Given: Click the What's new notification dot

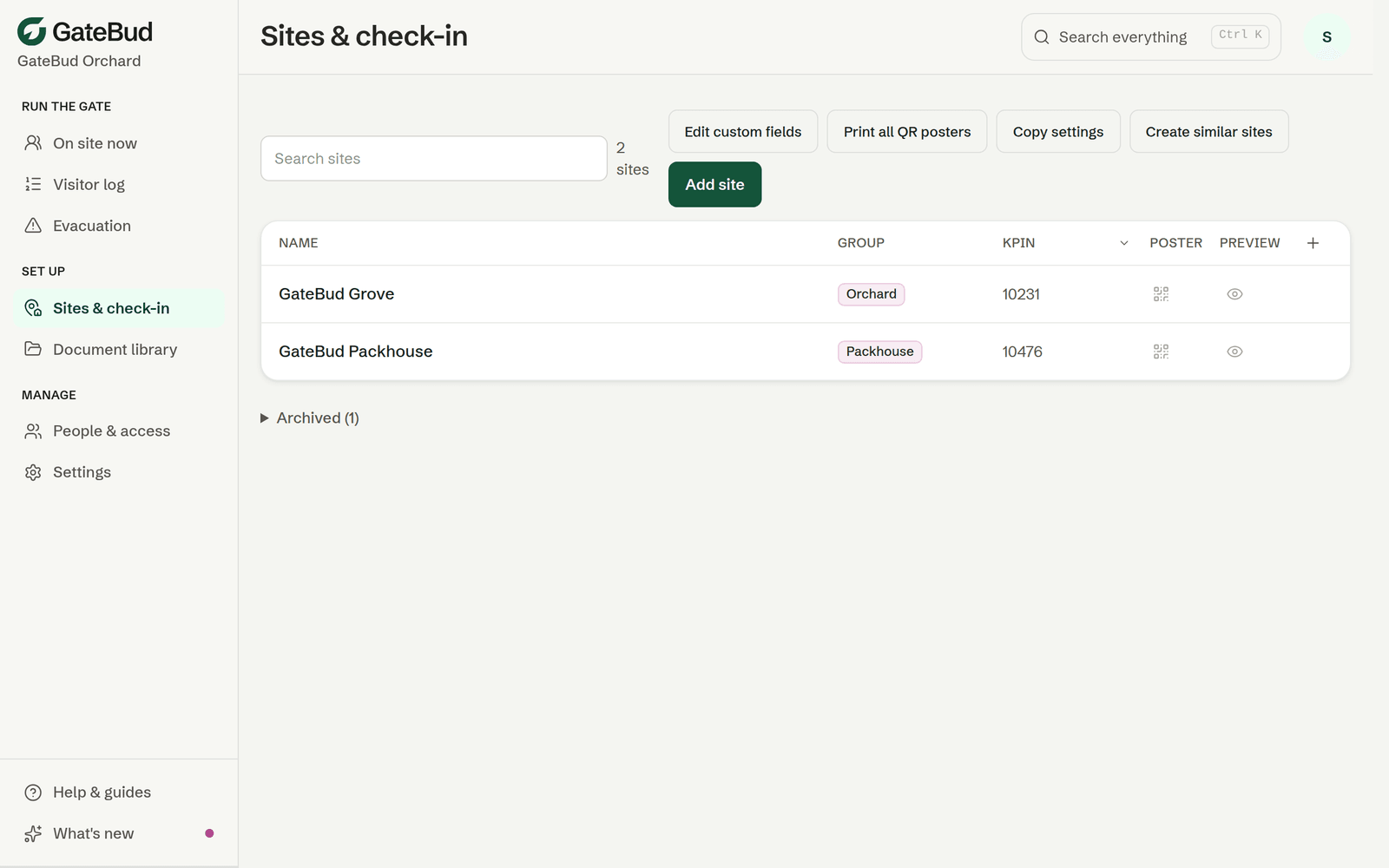Looking at the screenshot, I should click(209, 833).
